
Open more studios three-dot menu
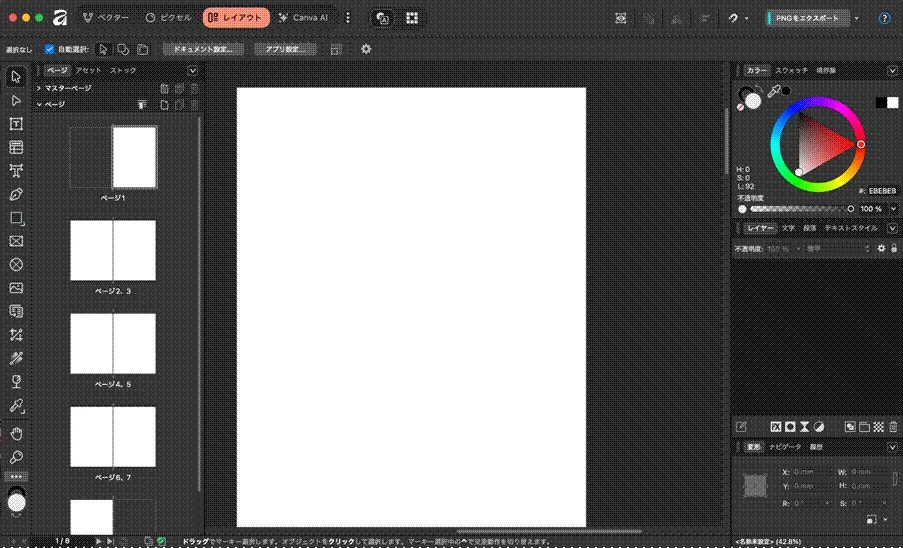[x=347, y=18]
